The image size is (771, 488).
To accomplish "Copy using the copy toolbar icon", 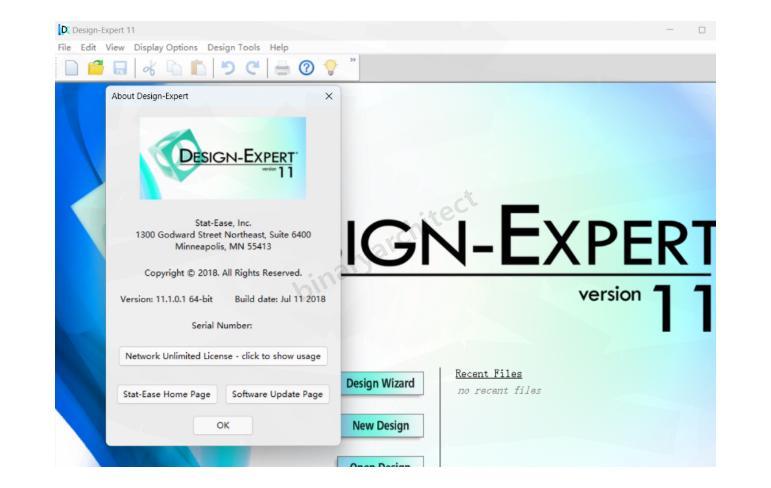I will point(174,68).
